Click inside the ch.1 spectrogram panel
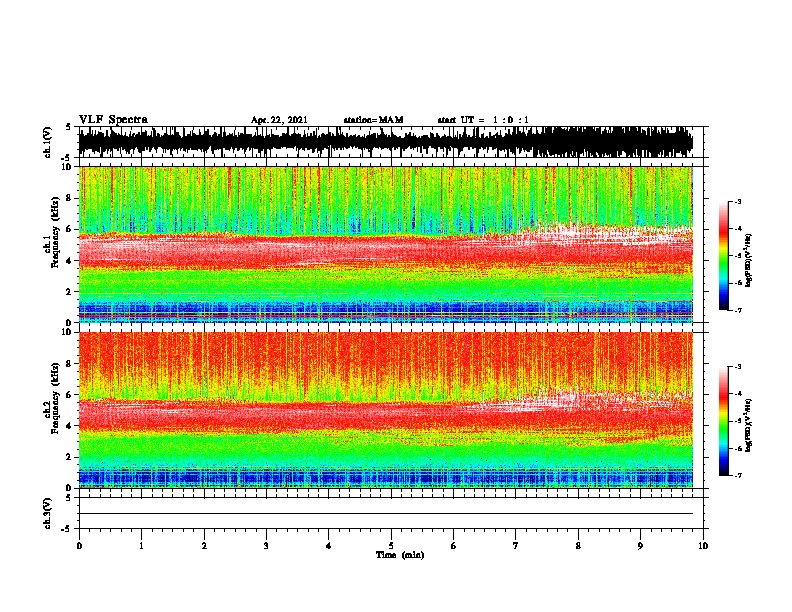Screen dimensions: 792x612 tap(386, 244)
